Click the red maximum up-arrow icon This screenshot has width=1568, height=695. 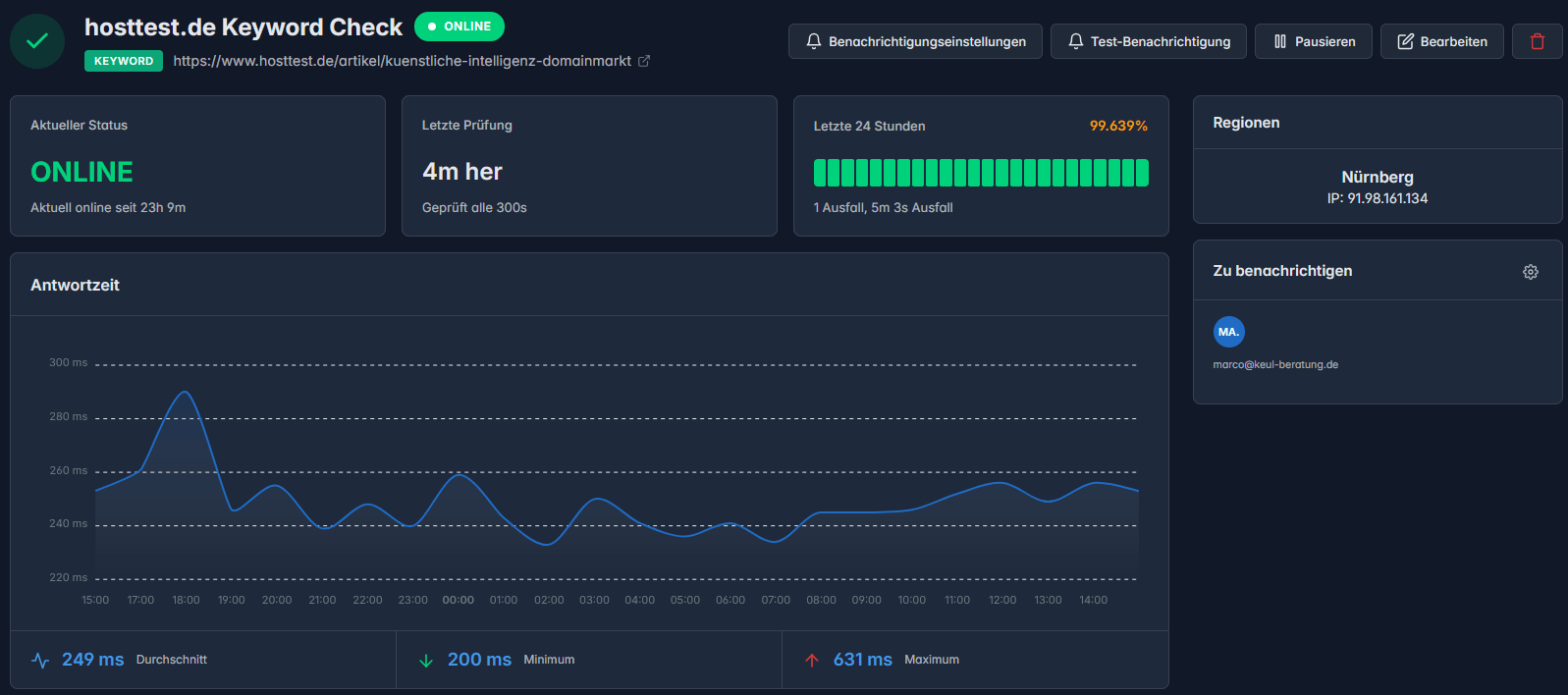point(812,661)
